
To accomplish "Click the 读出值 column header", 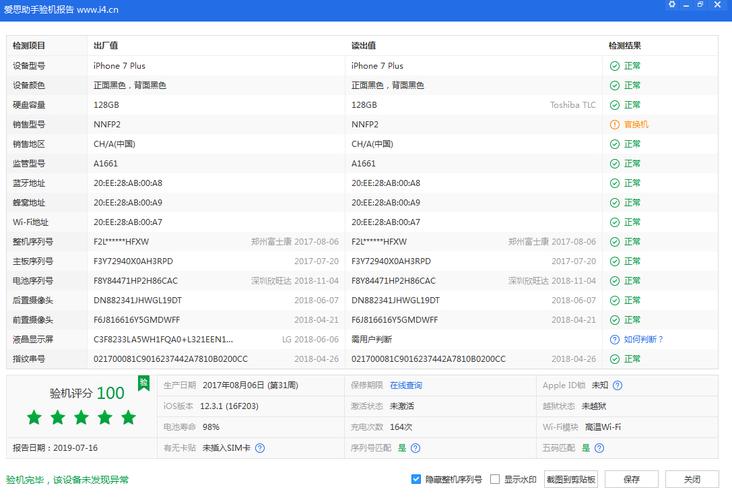I will [x=363, y=46].
